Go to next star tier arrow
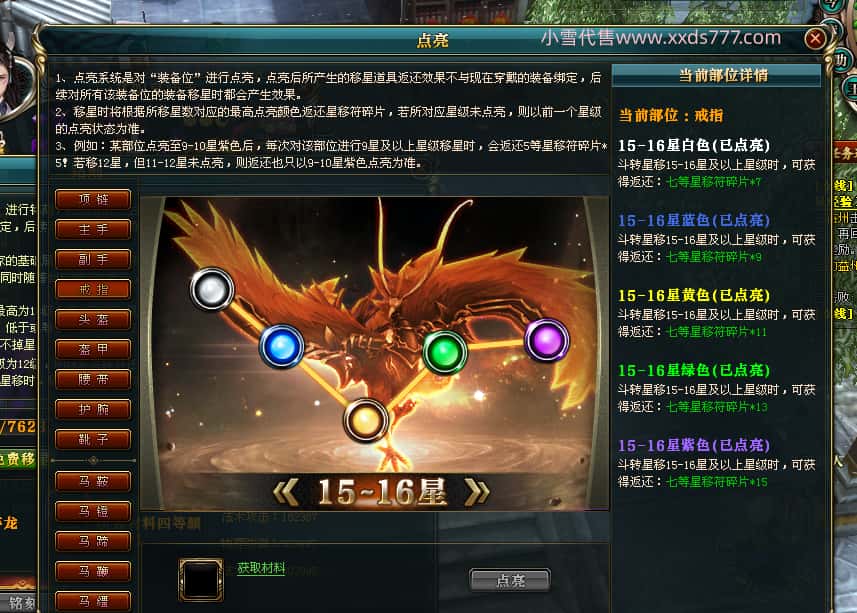This screenshot has width=857, height=613. click(477, 492)
